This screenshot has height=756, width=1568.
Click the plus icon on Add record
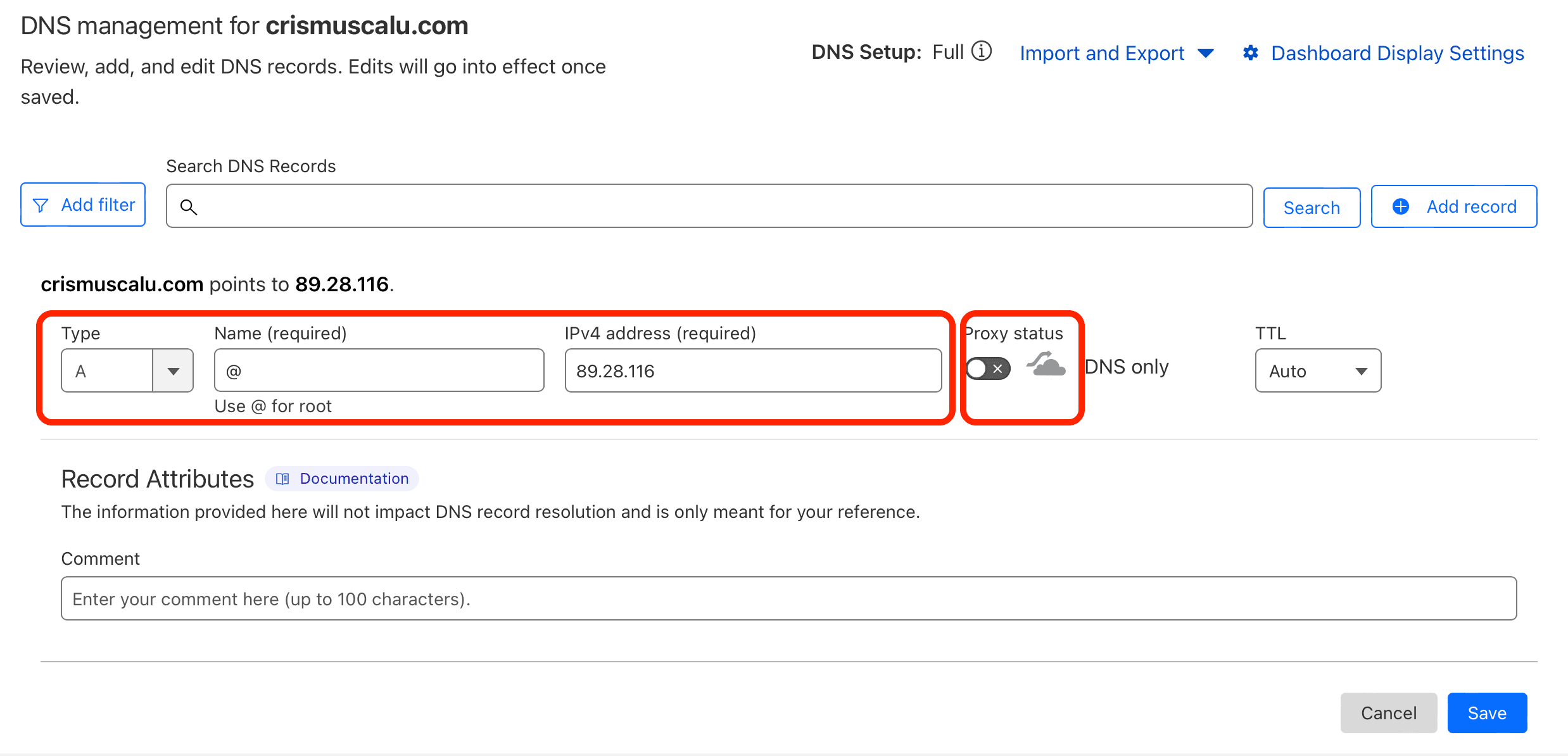(x=1401, y=206)
